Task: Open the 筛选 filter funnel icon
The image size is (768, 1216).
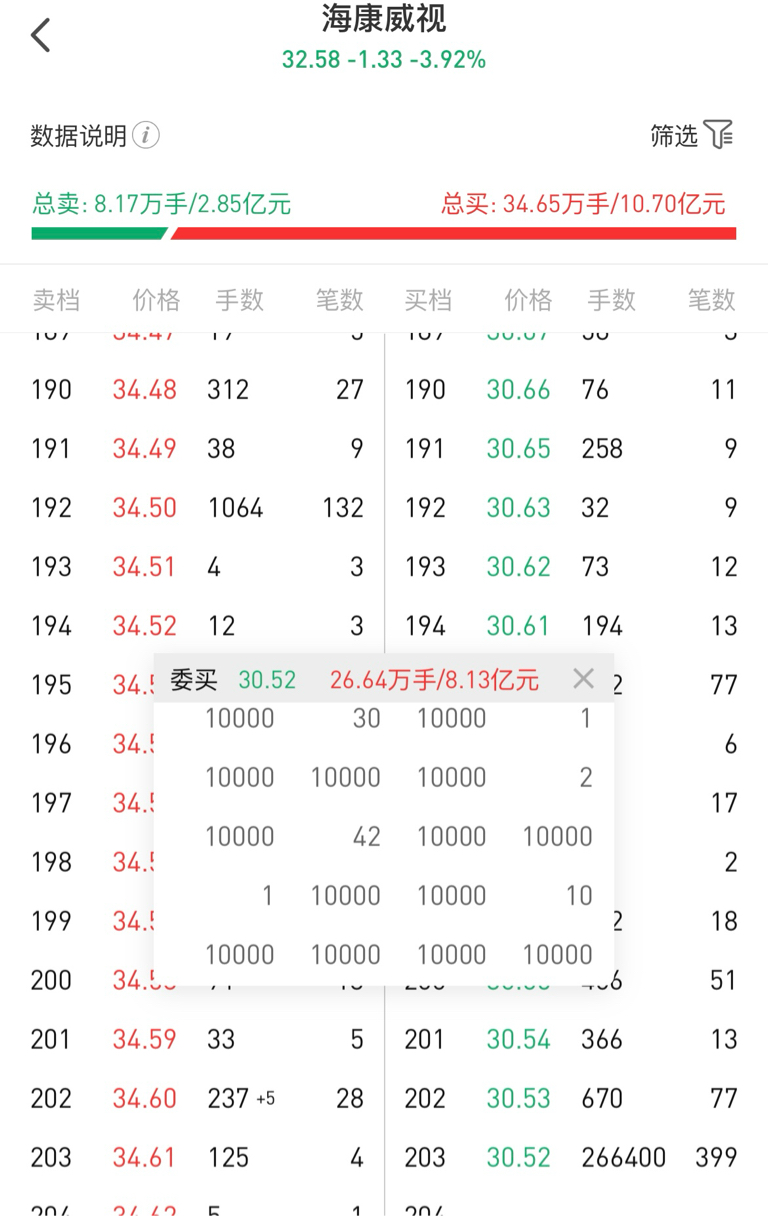Action: (x=718, y=134)
